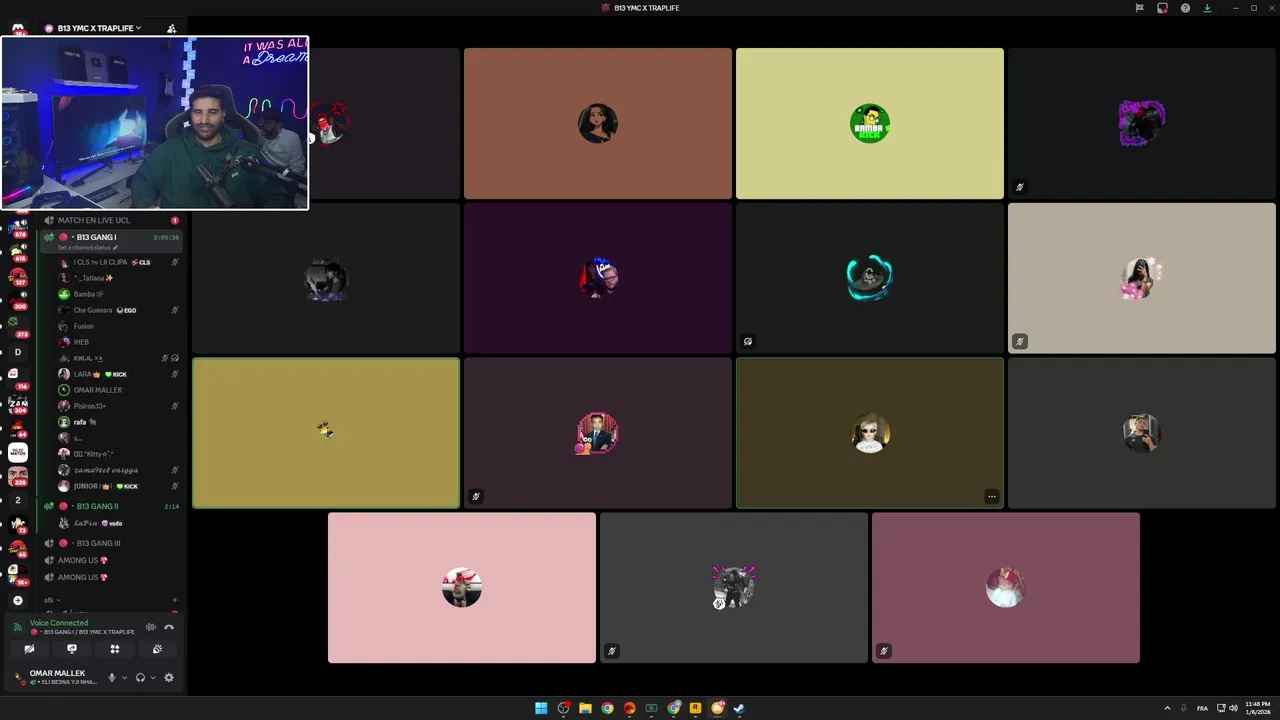Open the activities launcher icon
The height and width of the screenshot is (720, 1280).
pyautogui.click(x=115, y=649)
